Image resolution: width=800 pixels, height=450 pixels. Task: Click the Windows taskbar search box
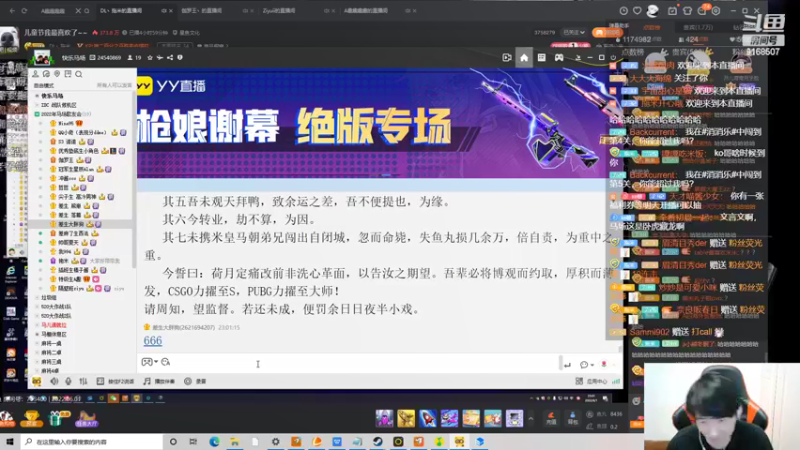(92, 441)
